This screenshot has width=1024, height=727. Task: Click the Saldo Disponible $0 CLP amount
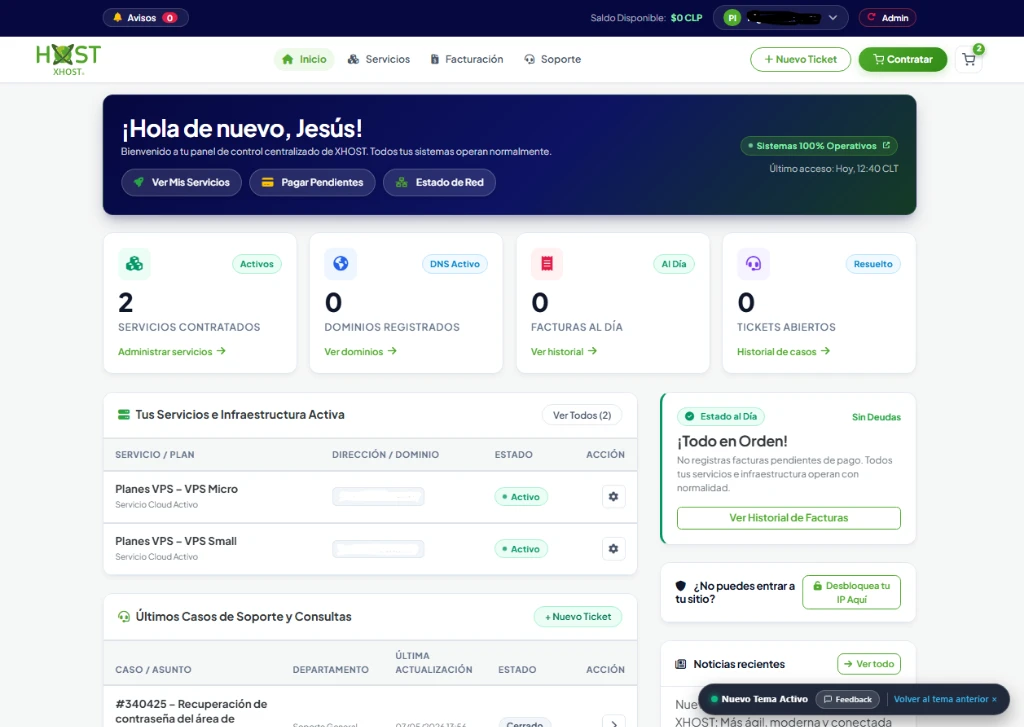686,18
